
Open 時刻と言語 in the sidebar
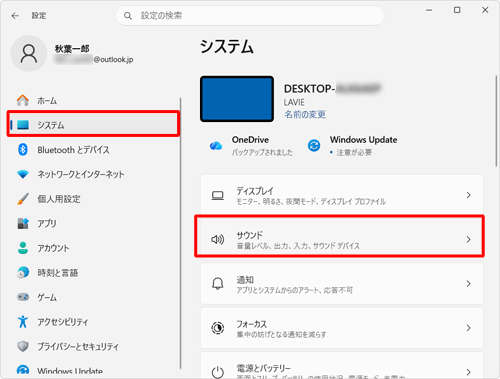(93, 273)
